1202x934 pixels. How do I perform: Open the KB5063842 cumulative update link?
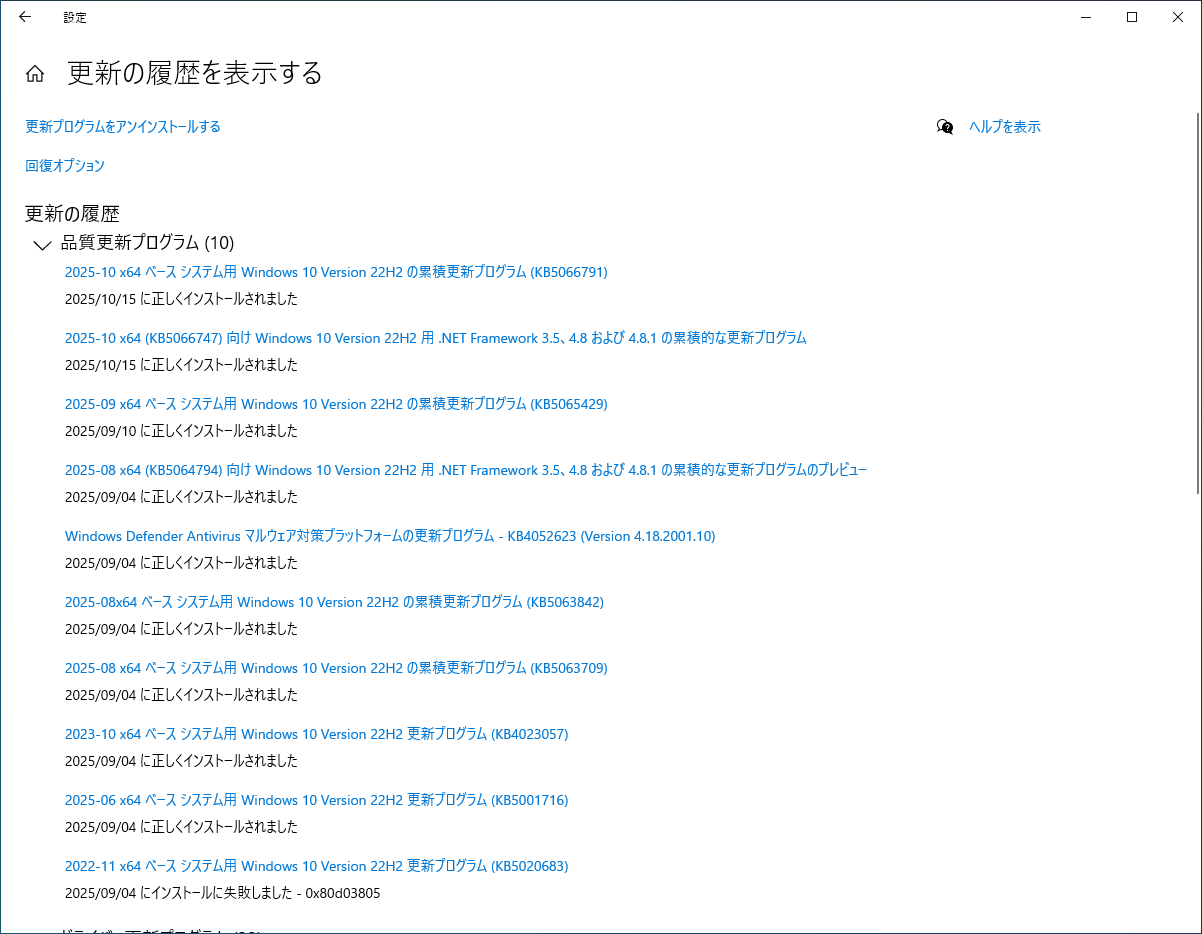tap(334, 602)
